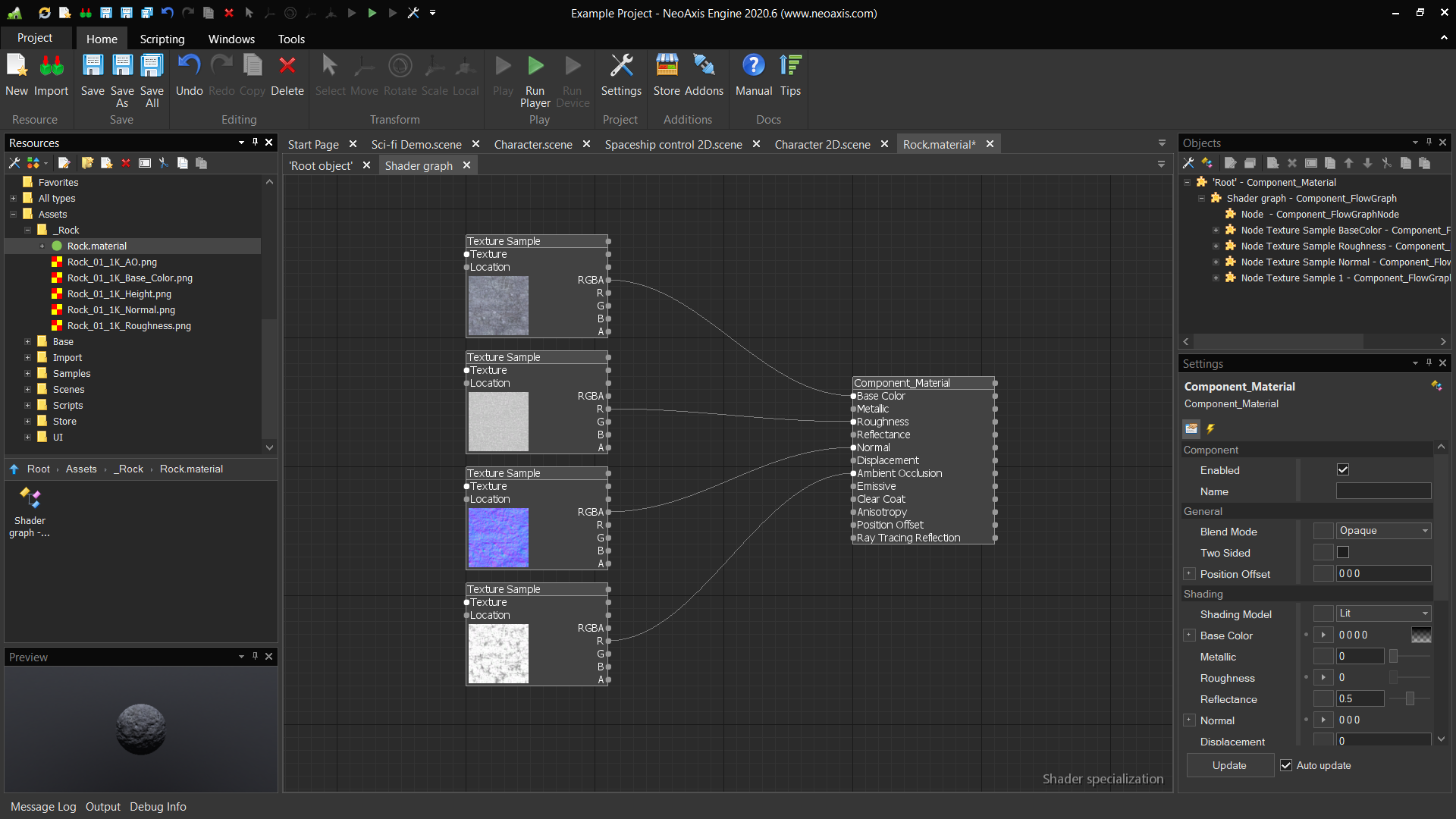
Task: Switch to the Scripting ribbon tab
Action: tap(162, 39)
